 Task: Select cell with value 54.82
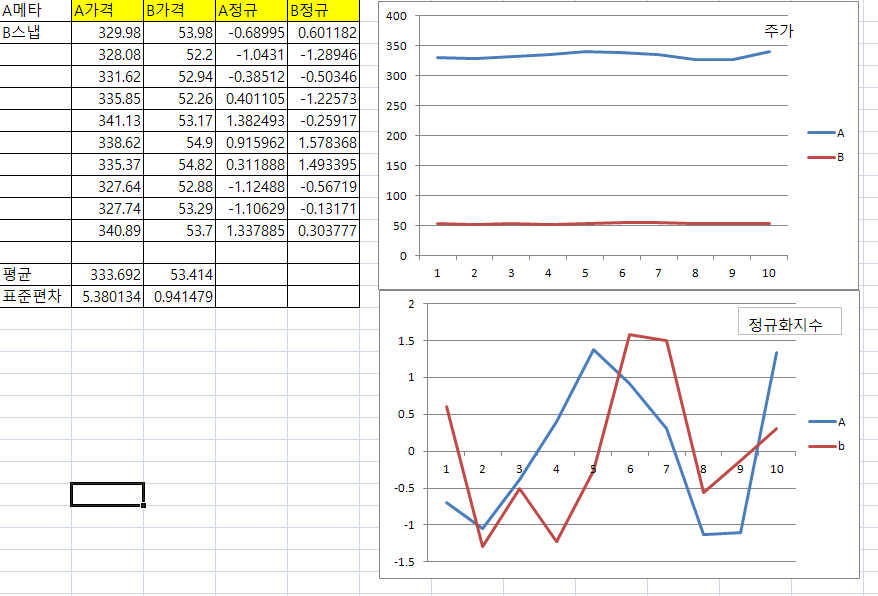[179, 165]
